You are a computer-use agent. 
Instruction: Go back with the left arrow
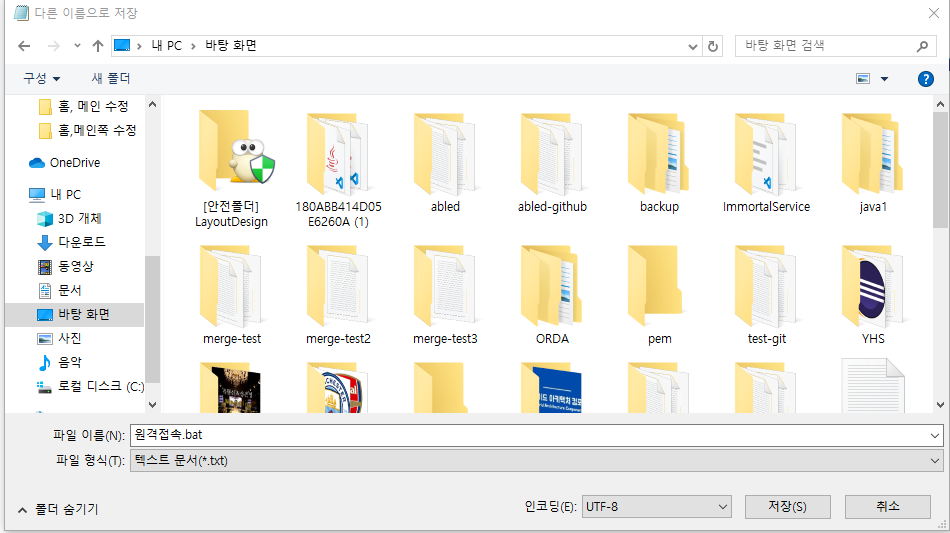point(24,46)
